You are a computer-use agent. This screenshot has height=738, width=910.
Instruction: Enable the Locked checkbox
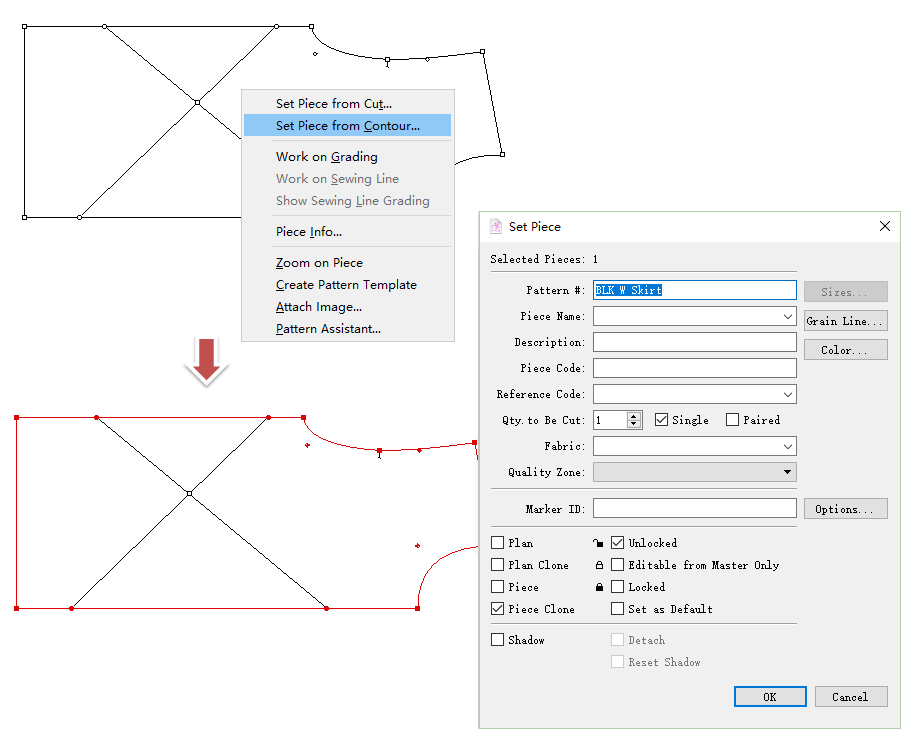(618, 587)
